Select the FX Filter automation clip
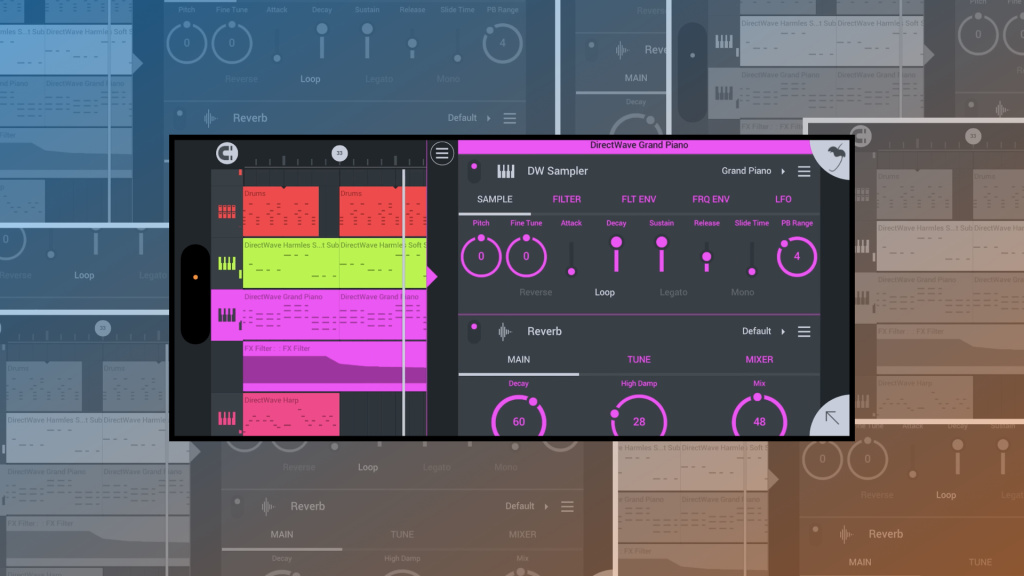 pyautogui.click(x=334, y=368)
